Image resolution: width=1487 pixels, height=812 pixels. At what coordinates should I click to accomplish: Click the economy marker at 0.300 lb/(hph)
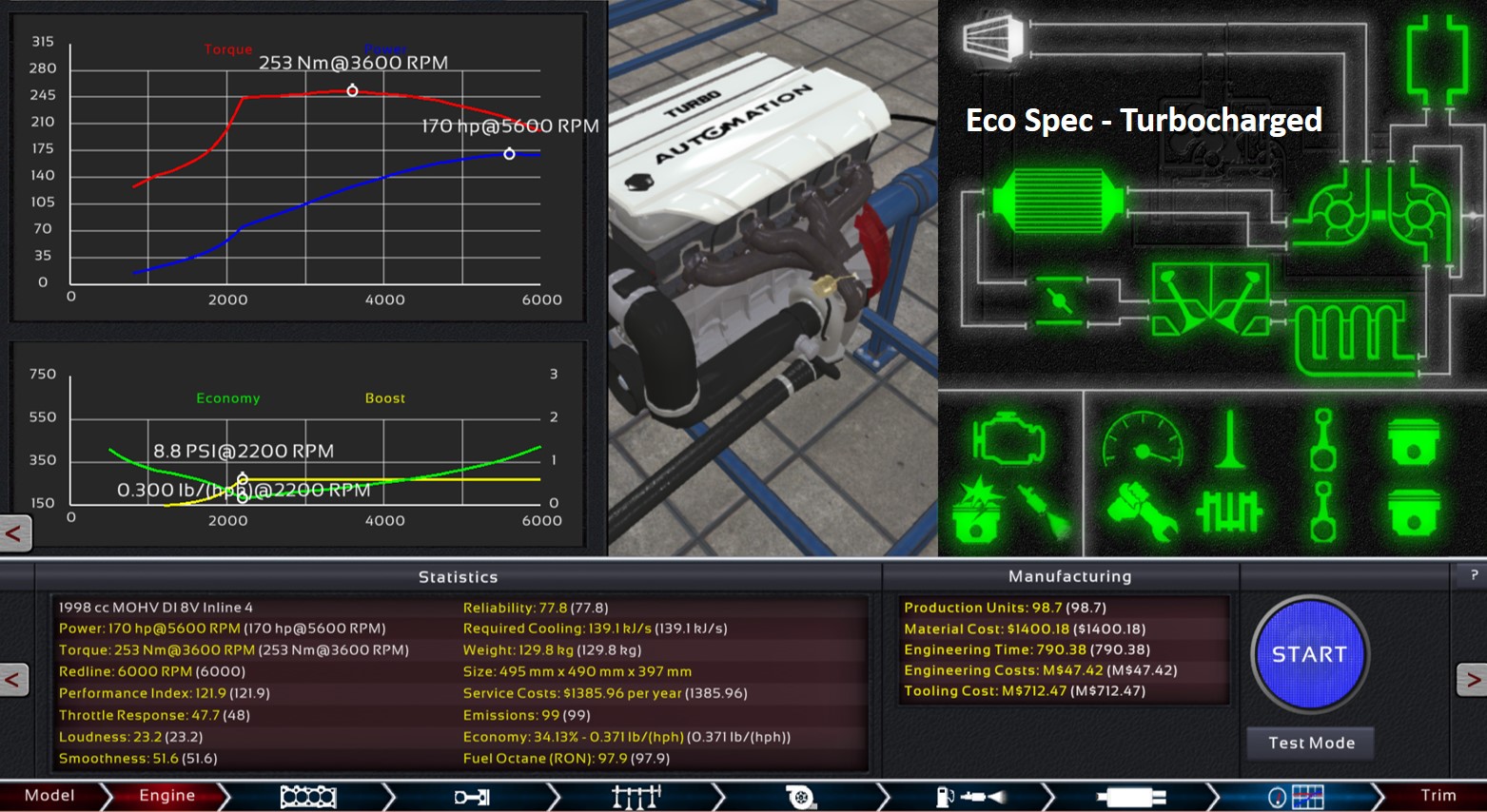(243, 496)
